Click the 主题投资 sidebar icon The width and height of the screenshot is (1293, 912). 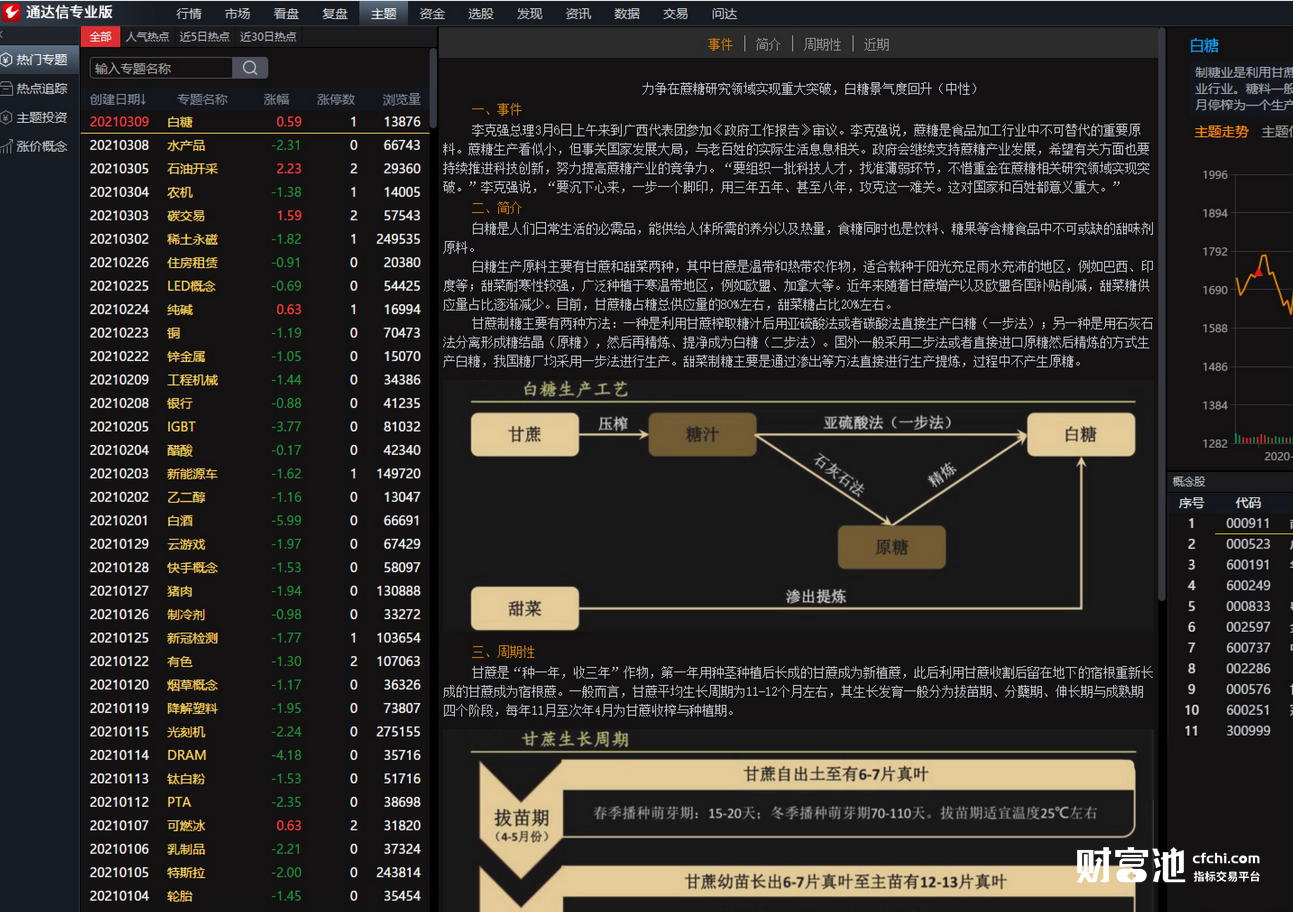click(x=7, y=117)
